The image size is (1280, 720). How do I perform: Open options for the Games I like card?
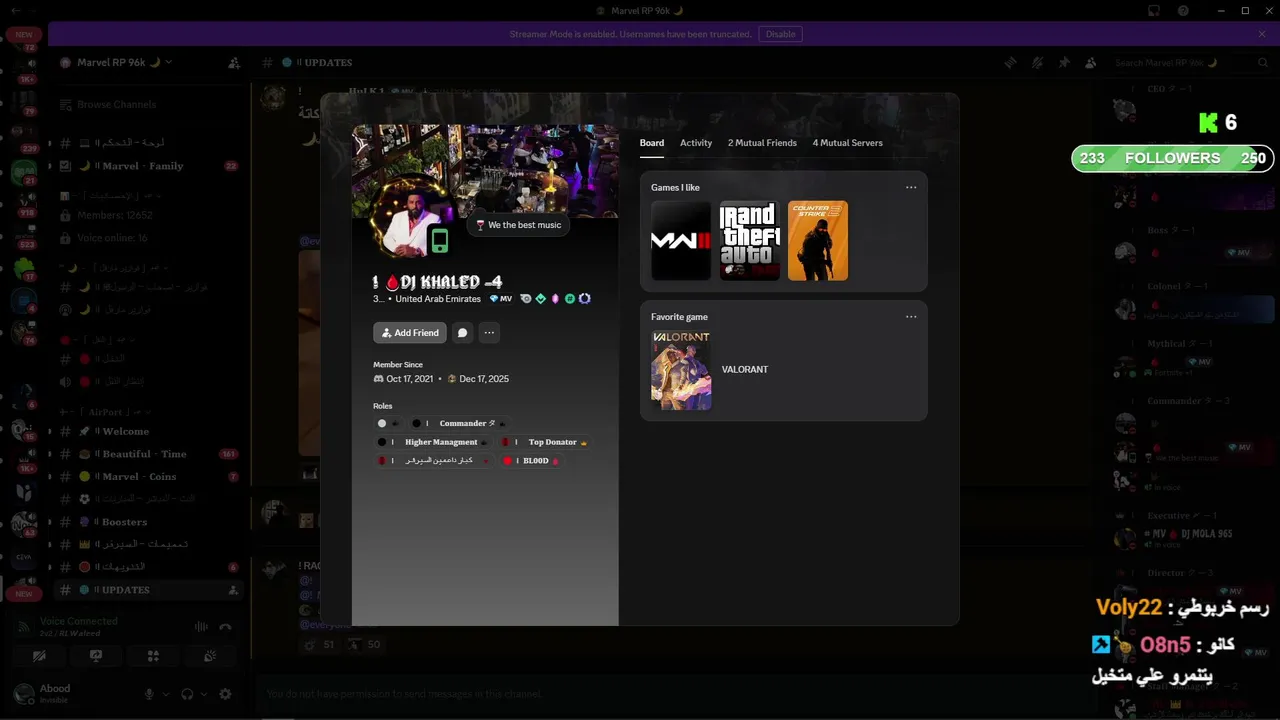(x=911, y=187)
